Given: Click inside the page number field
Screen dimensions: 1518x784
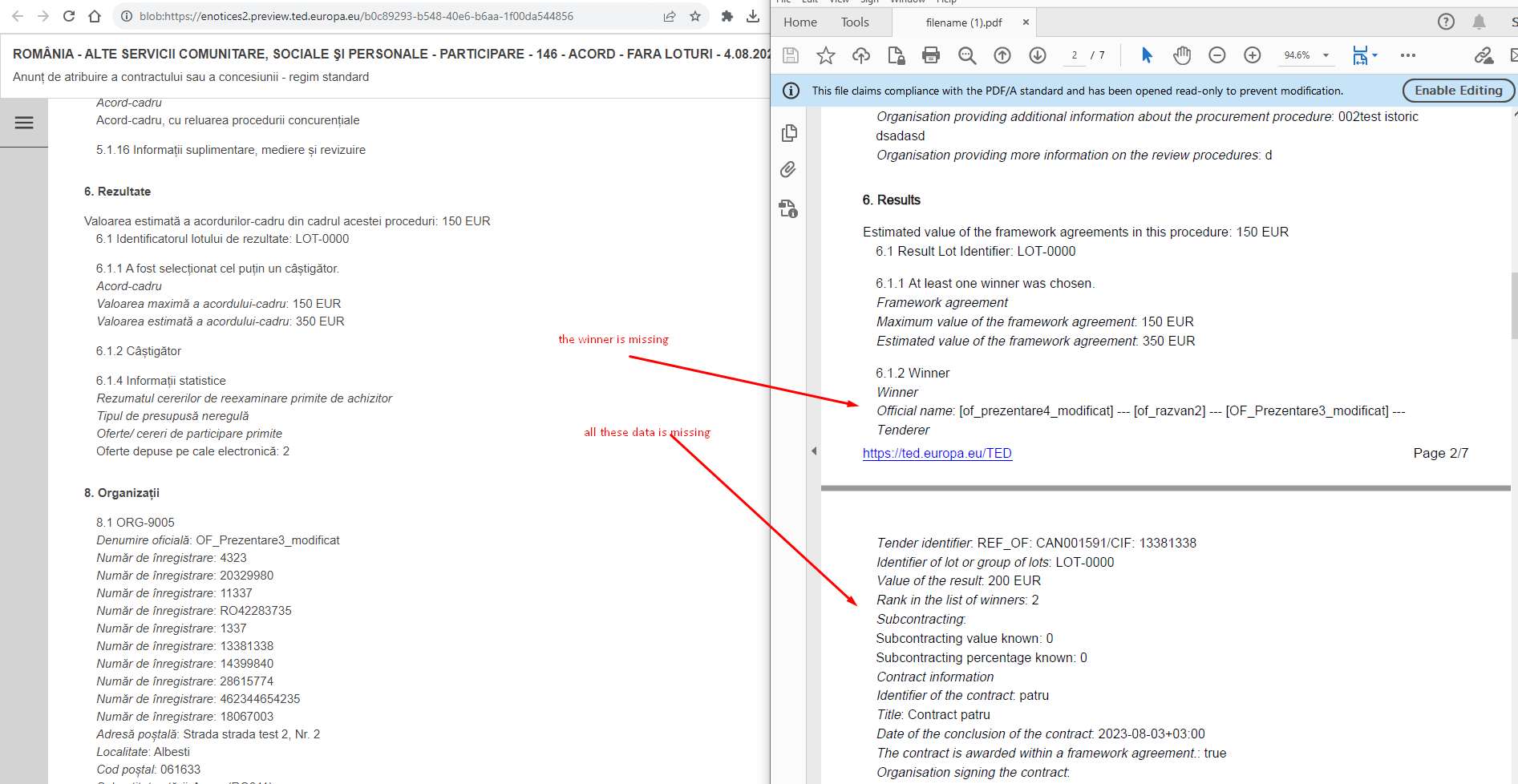Looking at the screenshot, I should click(x=1075, y=55).
